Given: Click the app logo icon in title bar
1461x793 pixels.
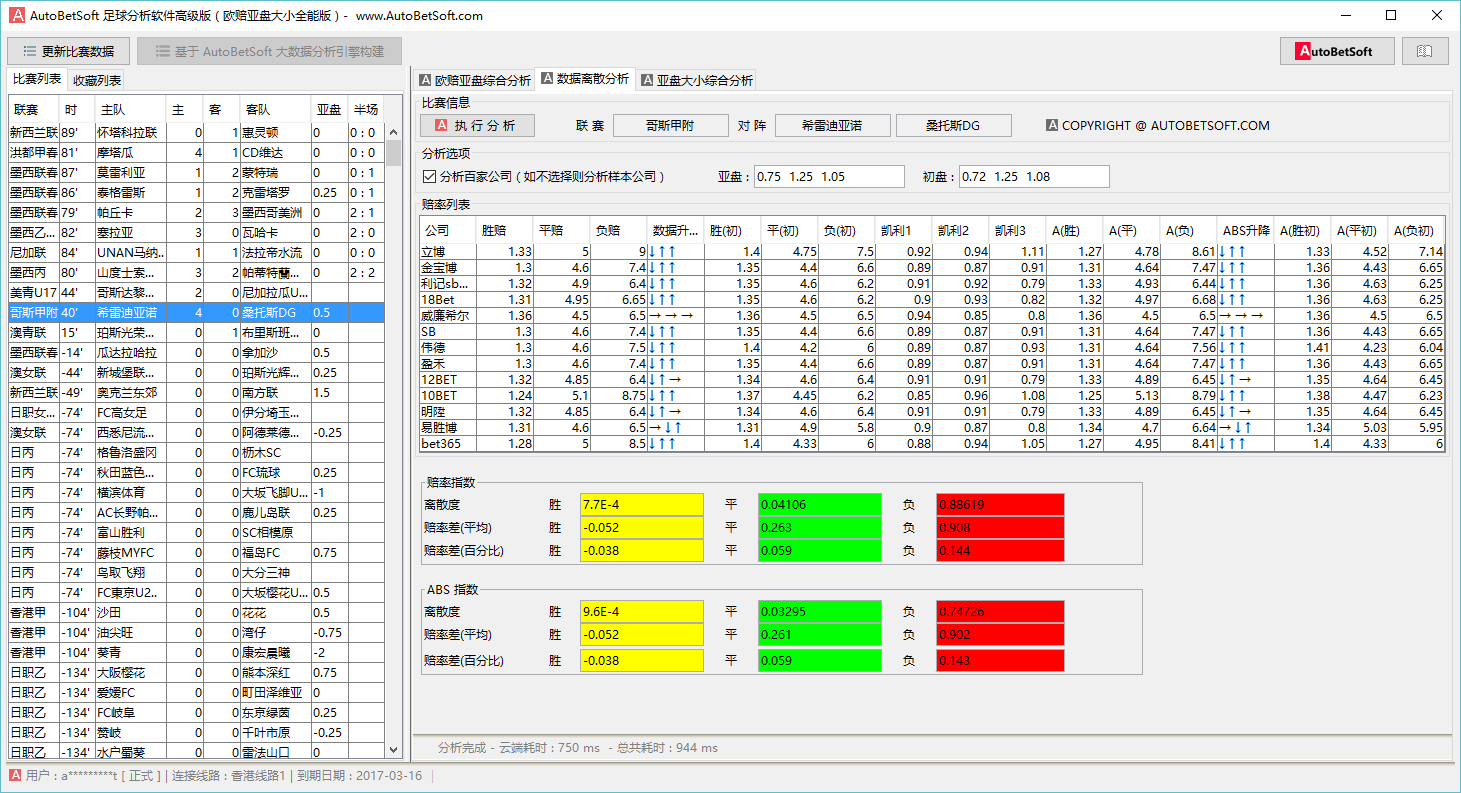Looking at the screenshot, I should (17, 15).
